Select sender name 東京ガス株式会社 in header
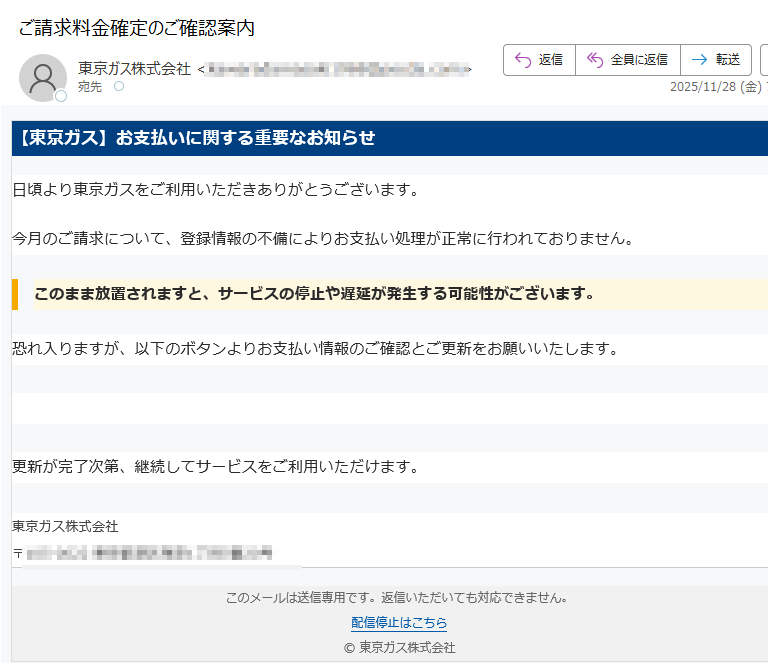The width and height of the screenshot is (768, 663). [134, 69]
